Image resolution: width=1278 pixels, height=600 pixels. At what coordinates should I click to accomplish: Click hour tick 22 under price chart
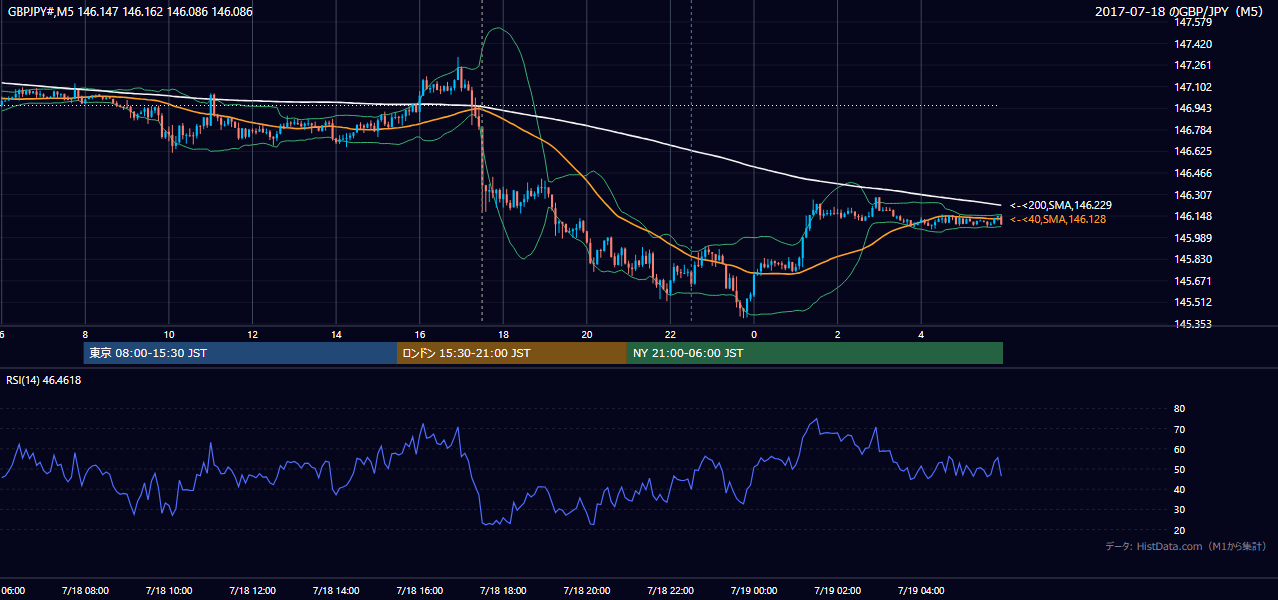coord(670,334)
